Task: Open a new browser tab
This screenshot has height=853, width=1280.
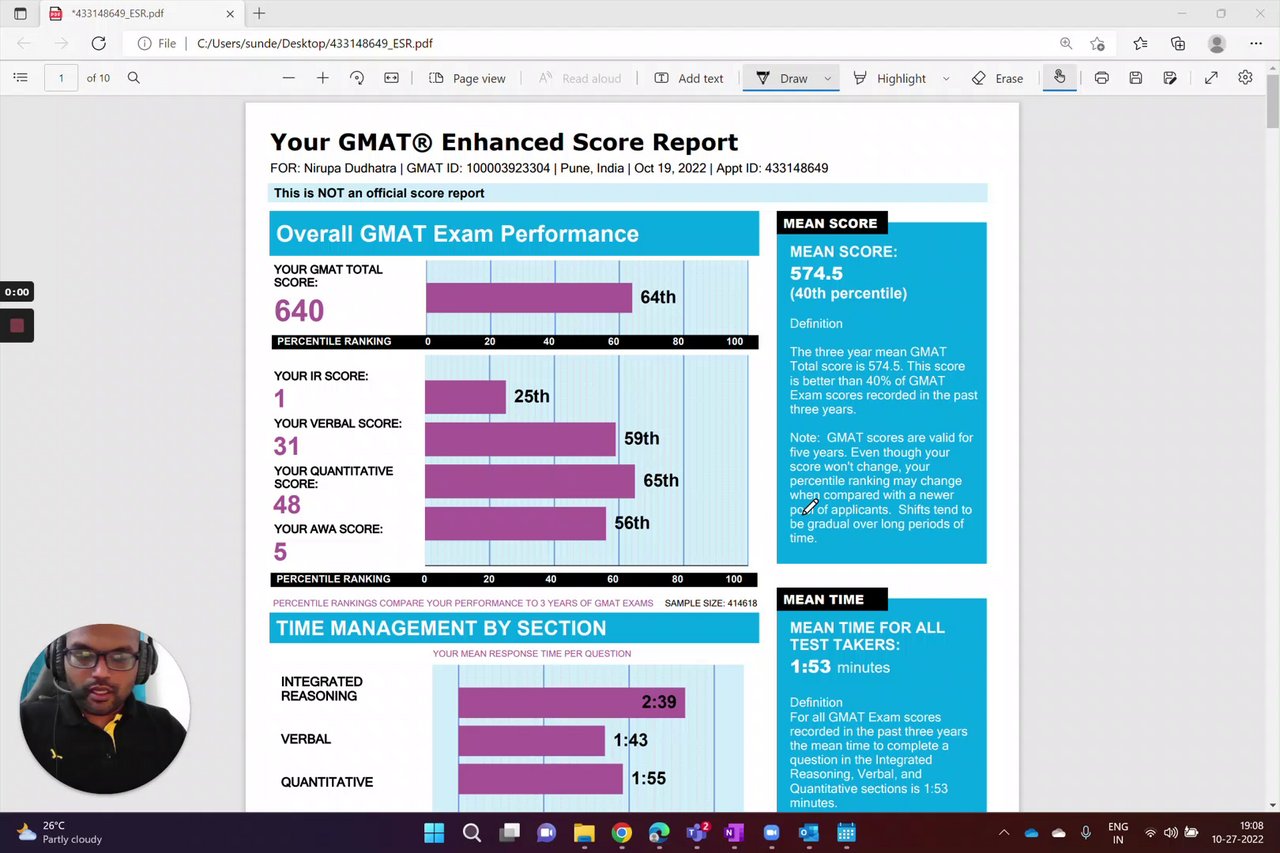Action: pos(259,14)
